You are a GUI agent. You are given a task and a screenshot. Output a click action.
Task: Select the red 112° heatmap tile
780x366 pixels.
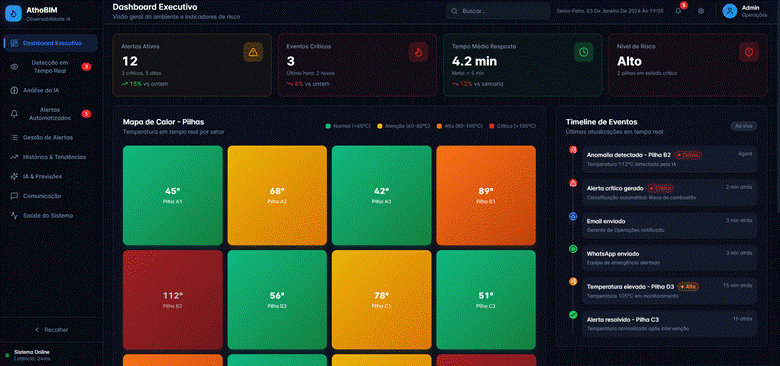173,300
